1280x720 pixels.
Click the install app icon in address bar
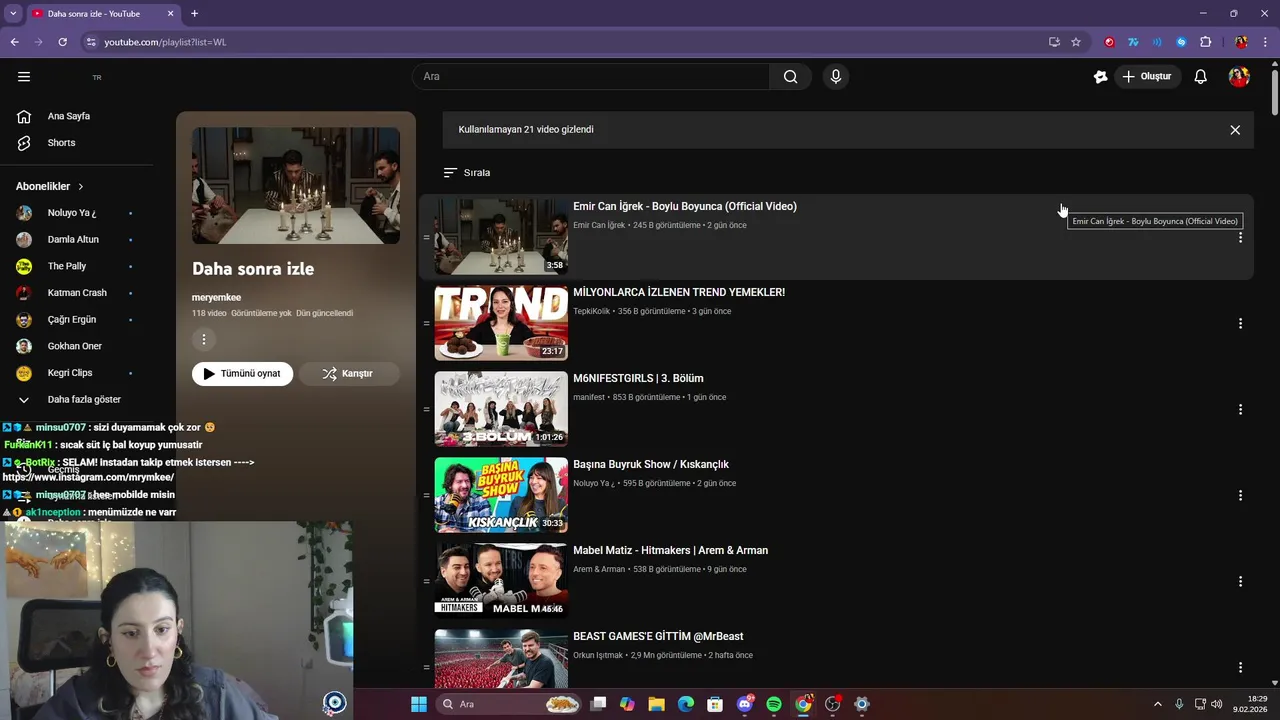click(1054, 42)
